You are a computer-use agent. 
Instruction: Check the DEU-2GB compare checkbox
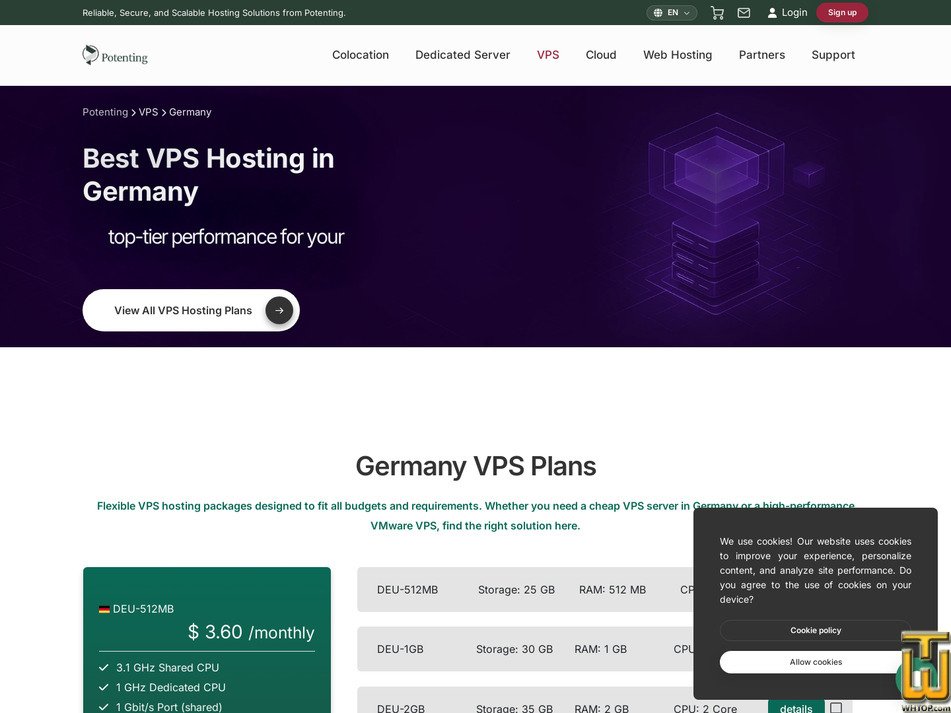836,708
